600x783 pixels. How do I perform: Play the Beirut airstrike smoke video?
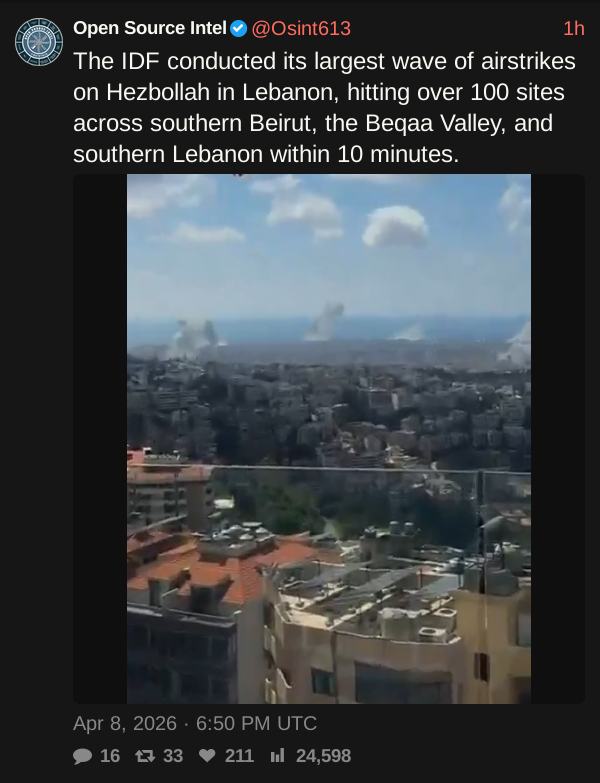click(x=329, y=439)
